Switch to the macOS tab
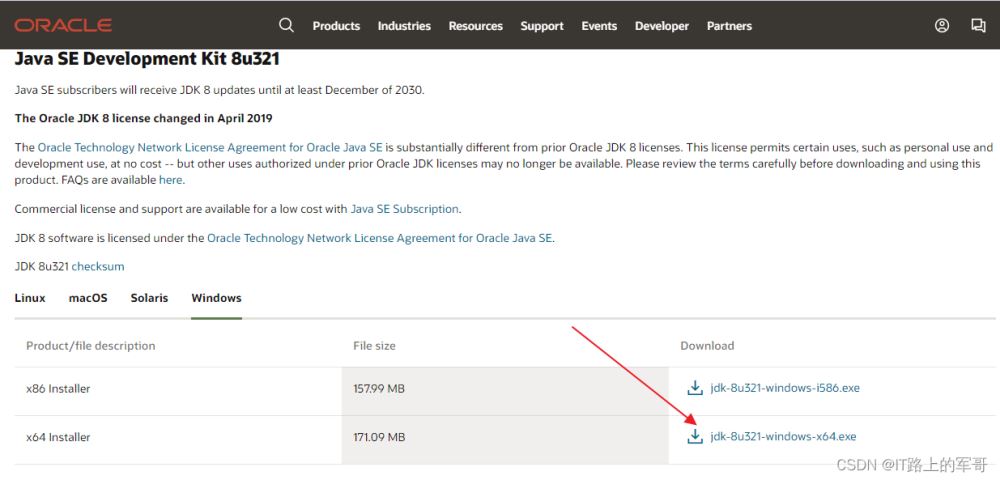Image resolution: width=1000 pixels, height=480 pixels. click(88, 298)
